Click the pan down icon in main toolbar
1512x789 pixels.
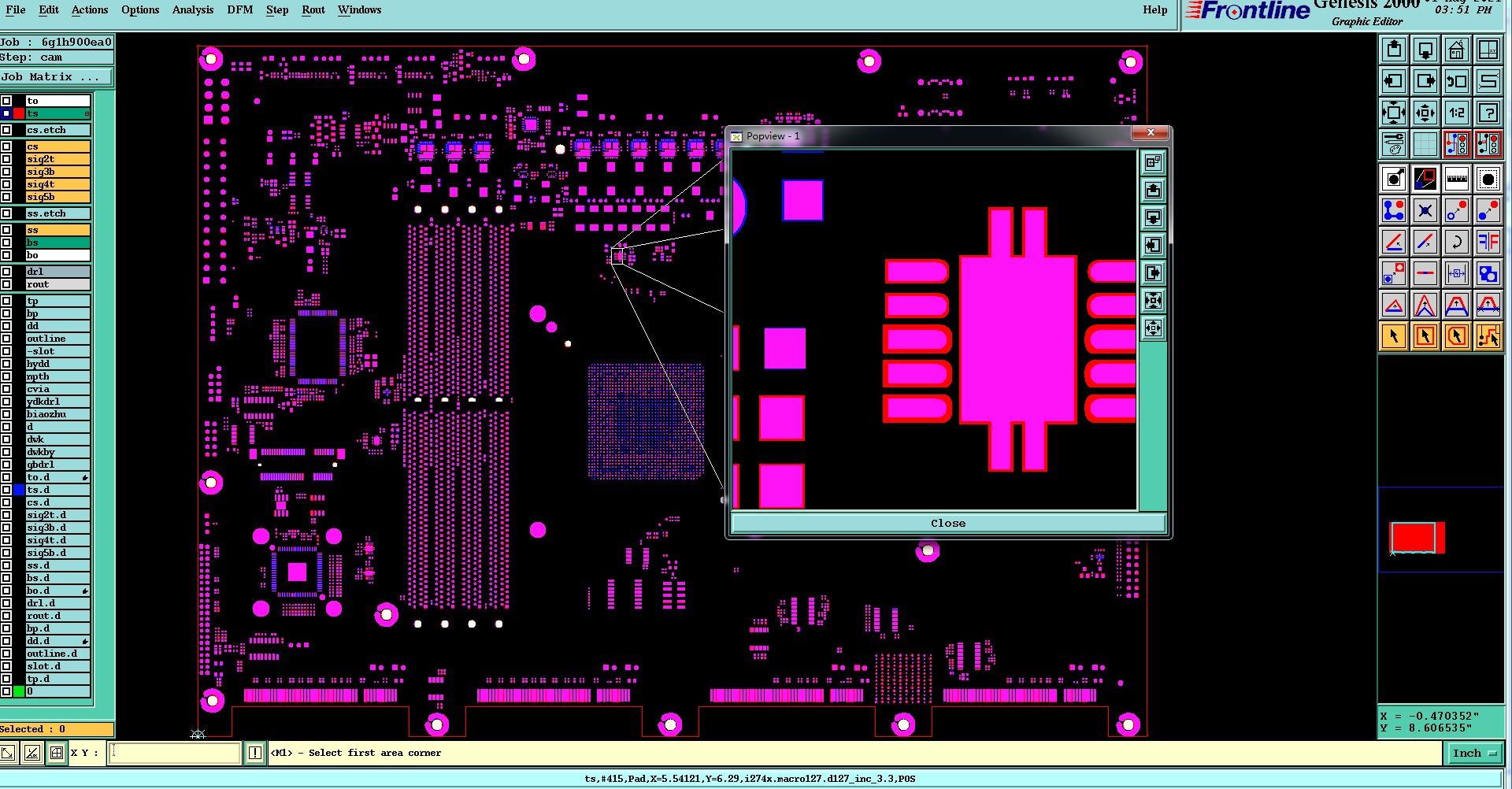pos(1425,50)
